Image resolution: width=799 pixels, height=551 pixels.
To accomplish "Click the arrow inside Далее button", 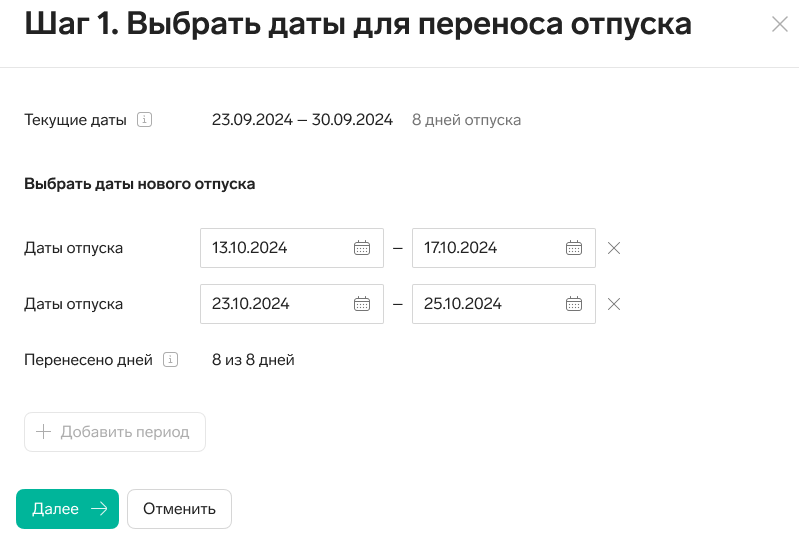I will click(x=98, y=509).
